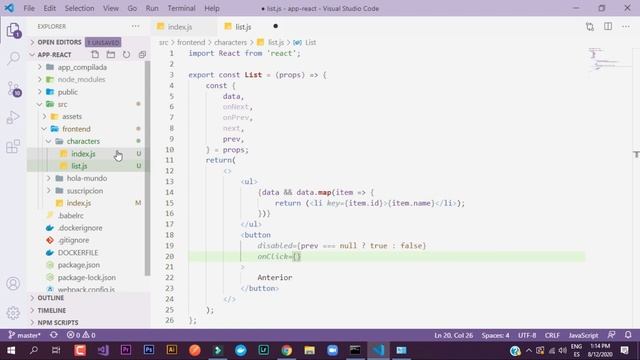Collapse the APP-REACT section
640x360 pixels.
(x=54, y=55)
